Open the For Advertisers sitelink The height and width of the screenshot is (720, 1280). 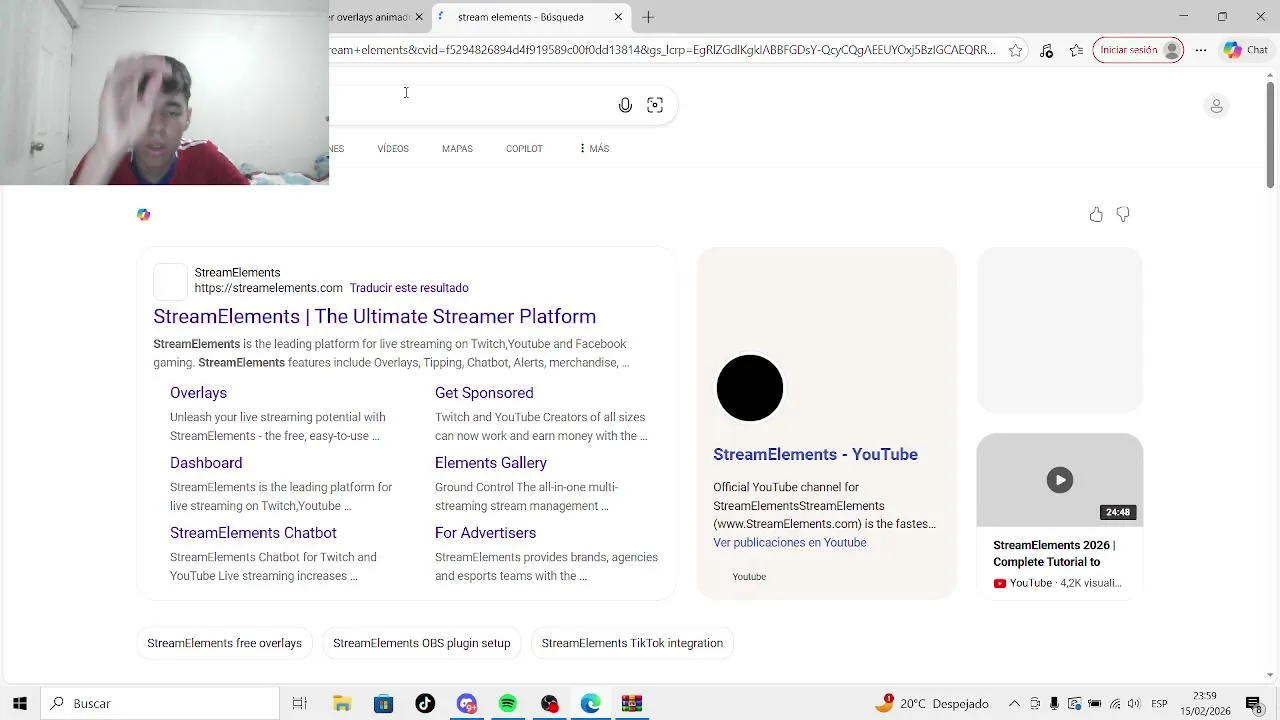pos(485,533)
